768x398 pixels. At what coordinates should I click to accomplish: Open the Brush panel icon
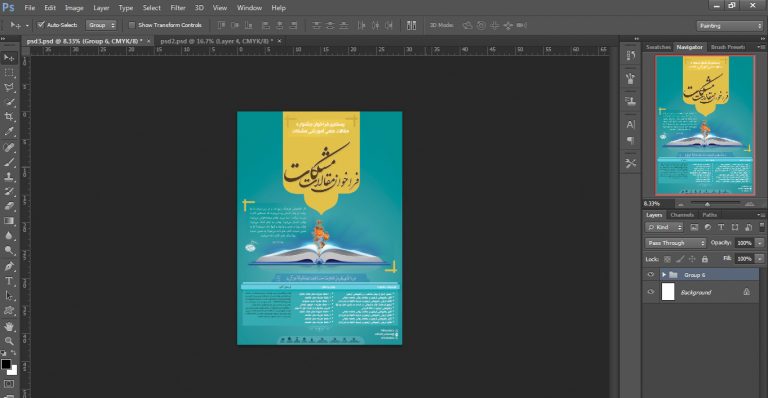pyautogui.click(x=631, y=78)
